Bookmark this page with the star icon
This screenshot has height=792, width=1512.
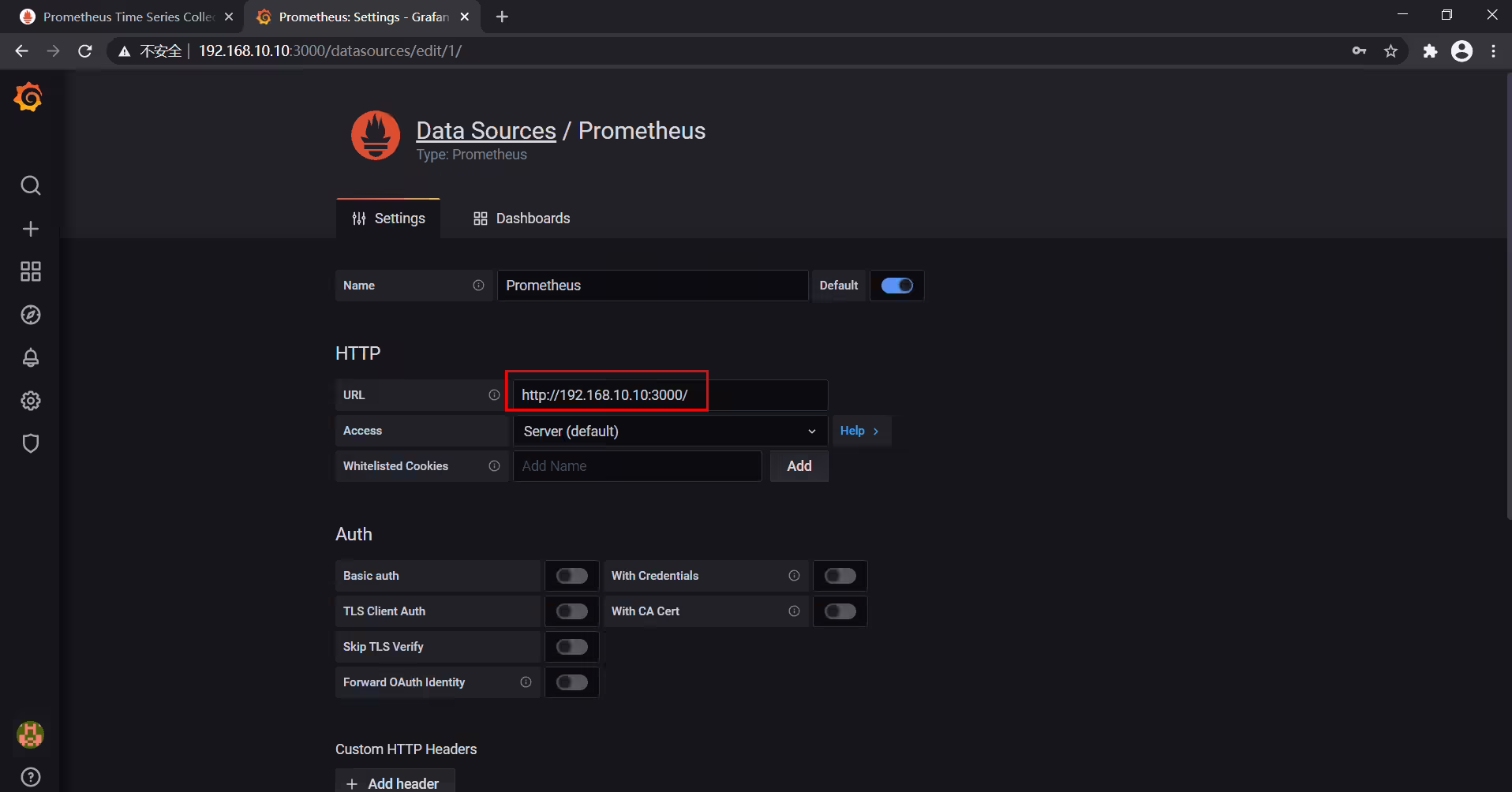(1390, 51)
